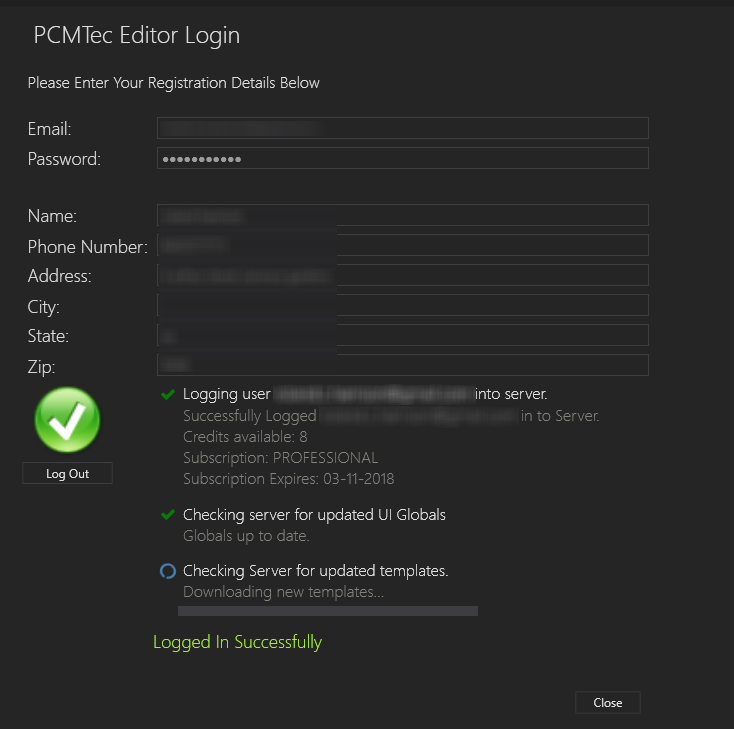The height and width of the screenshot is (729, 734).
Task: Focus the Email input field
Action: pos(403,128)
